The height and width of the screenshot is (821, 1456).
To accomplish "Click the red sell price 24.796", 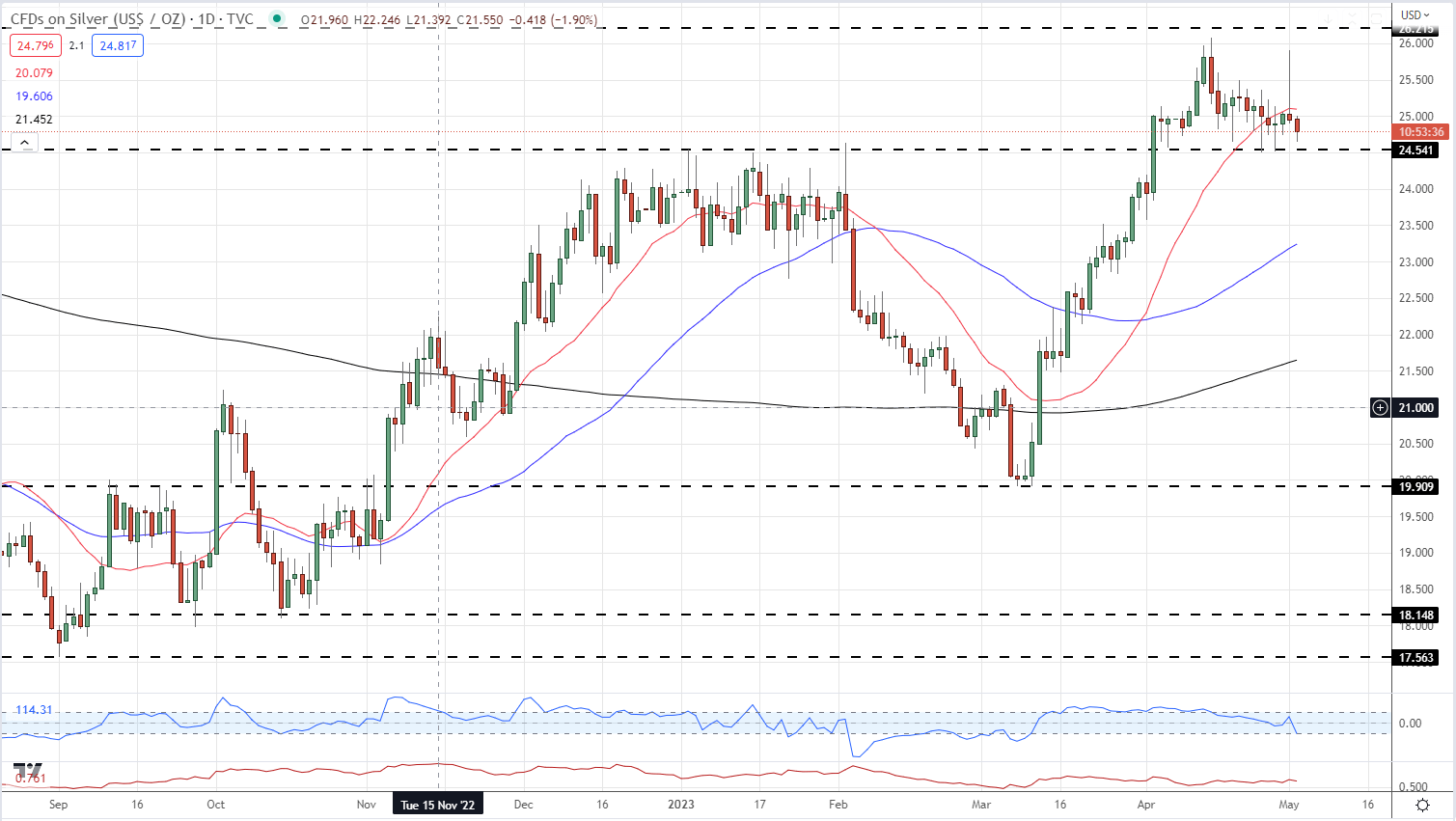I will pos(36,45).
